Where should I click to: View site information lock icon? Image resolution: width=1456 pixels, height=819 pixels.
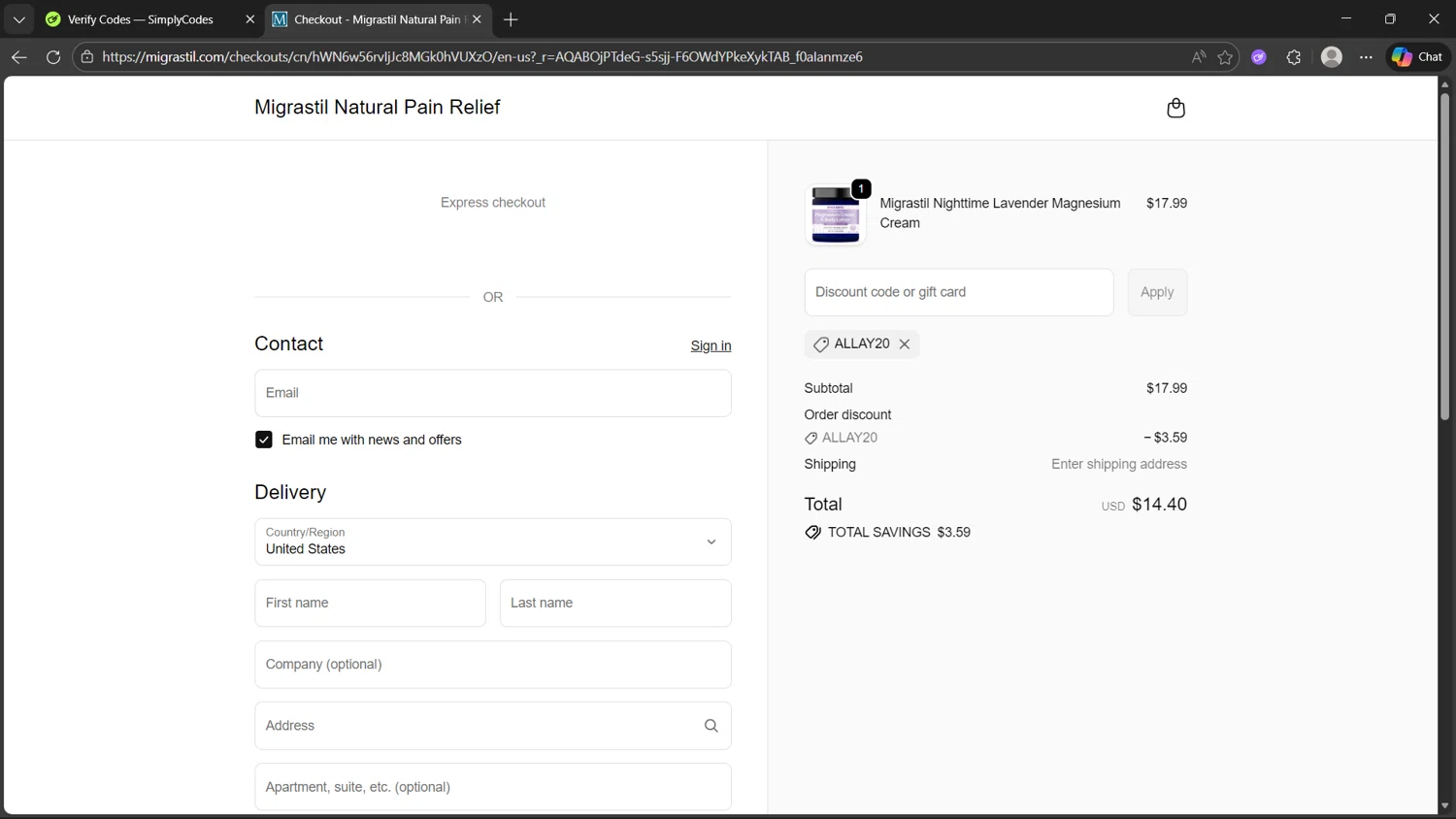tap(87, 57)
